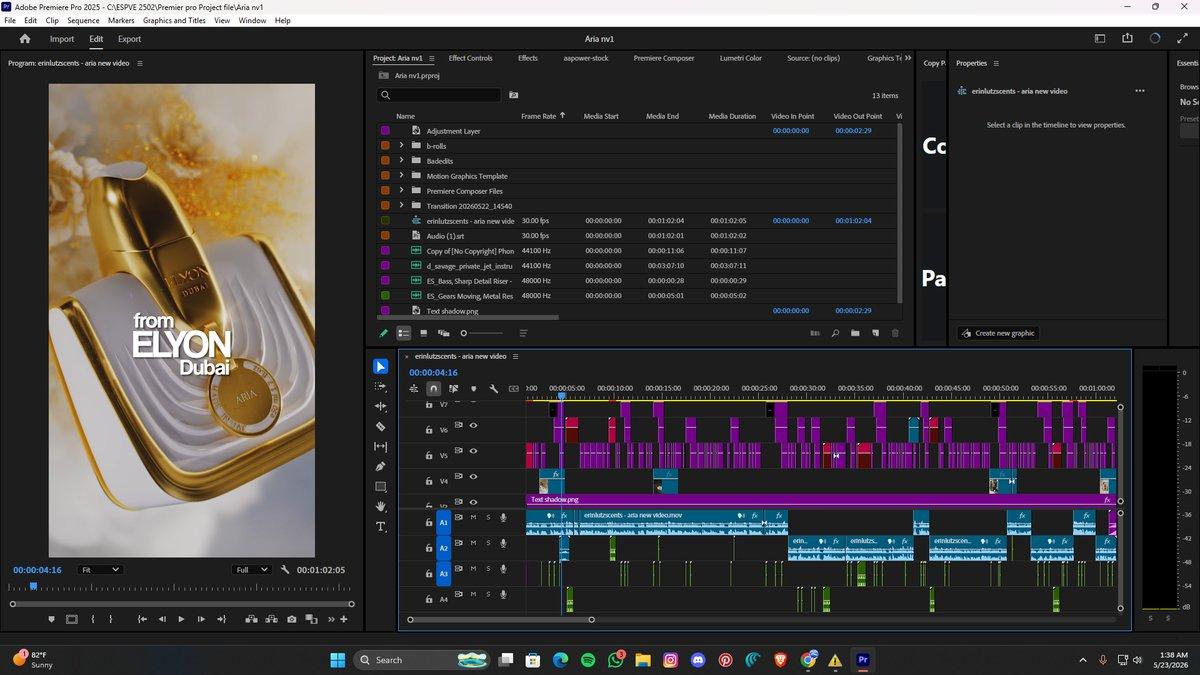Go to Export workspace
The width and height of the screenshot is (1200, 675).
tap(129, 39)
